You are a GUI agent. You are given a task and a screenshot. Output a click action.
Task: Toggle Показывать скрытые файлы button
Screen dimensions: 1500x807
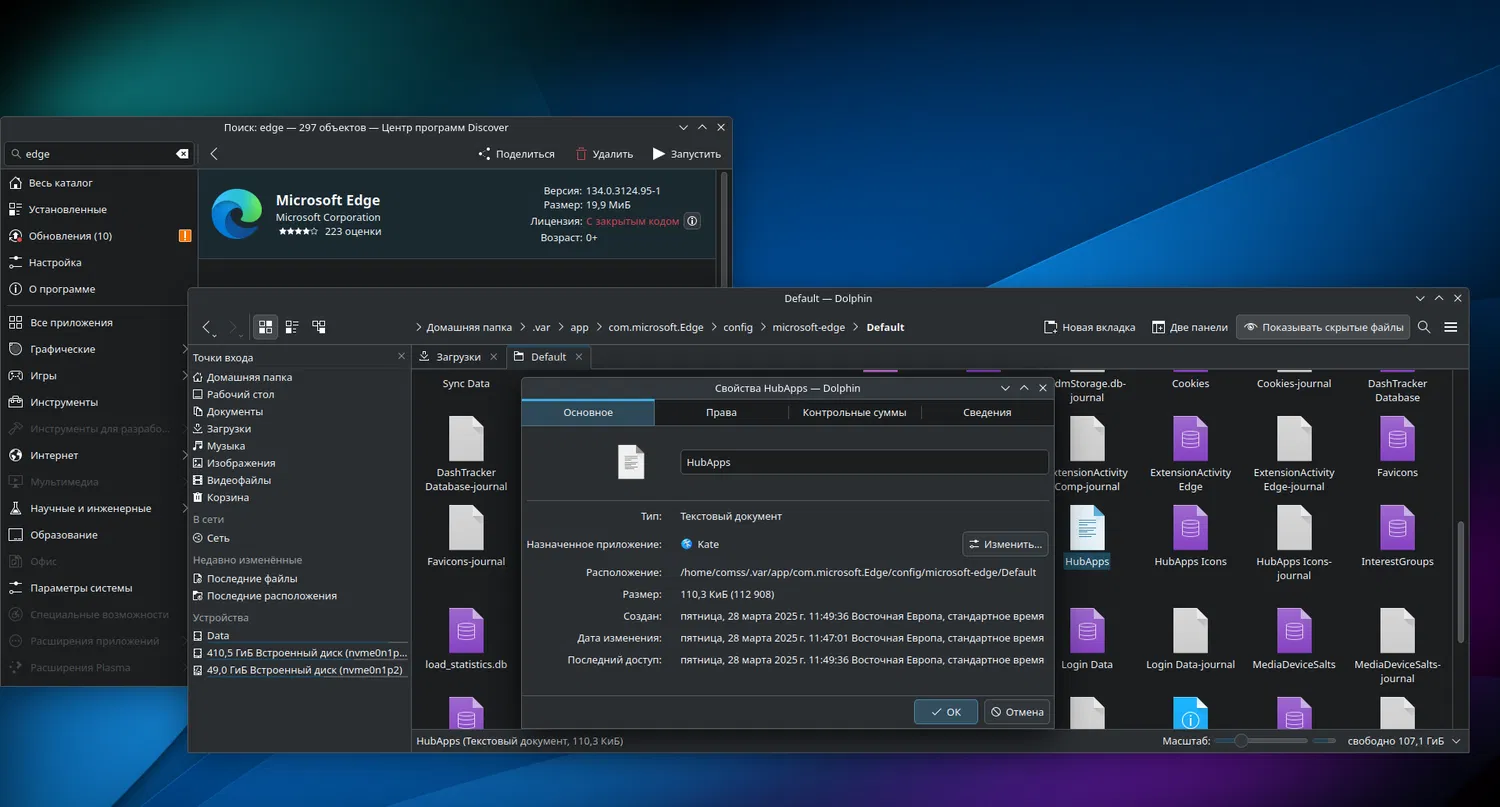[x=1323, y=327]
